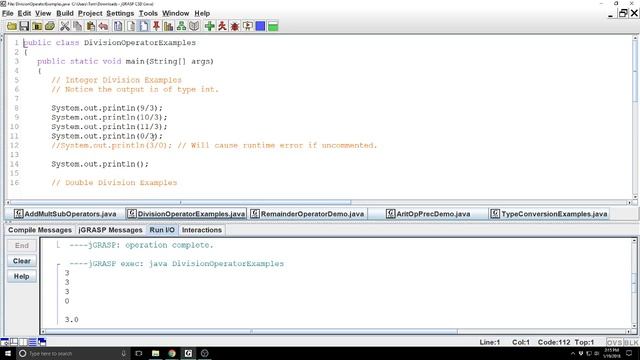Click the editor vertical scrollbar thumb
Screen dimensions: 640x360
(635, 71)
